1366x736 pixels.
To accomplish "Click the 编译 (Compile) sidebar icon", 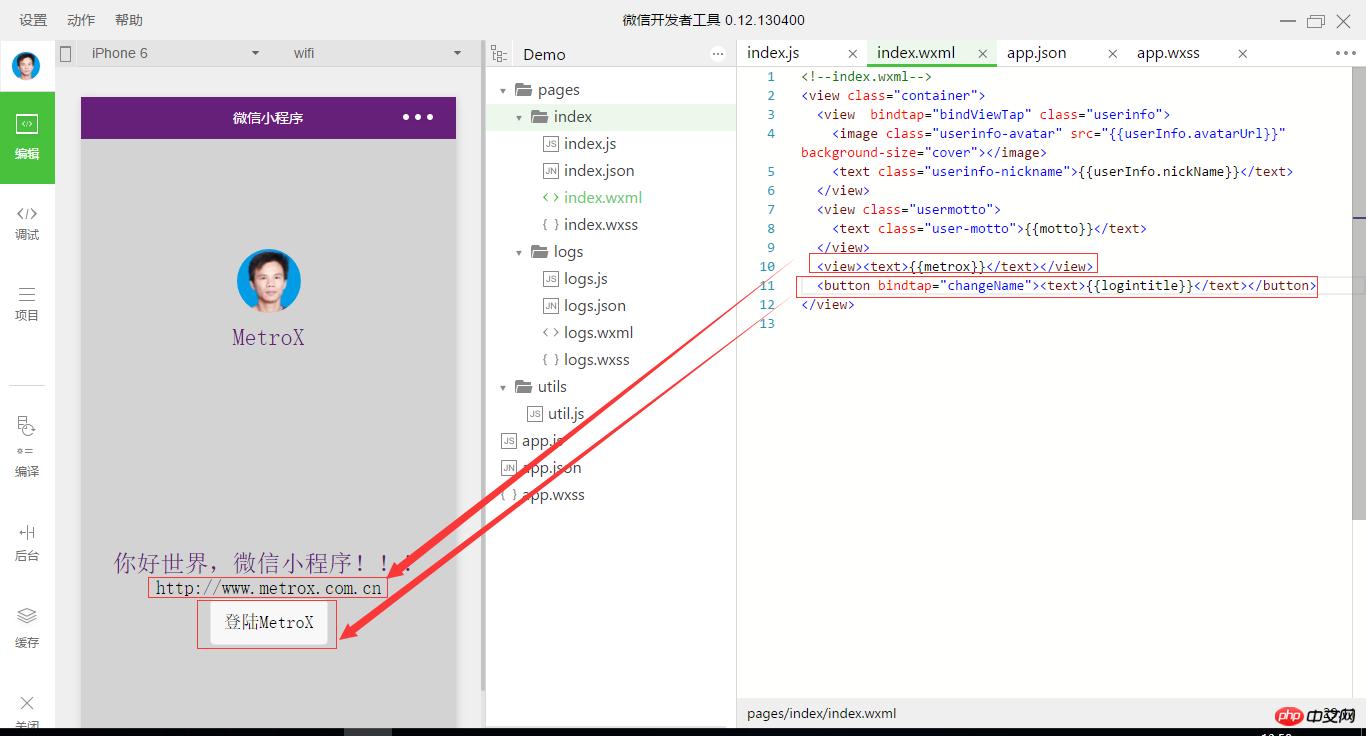I will click(27, 446).
